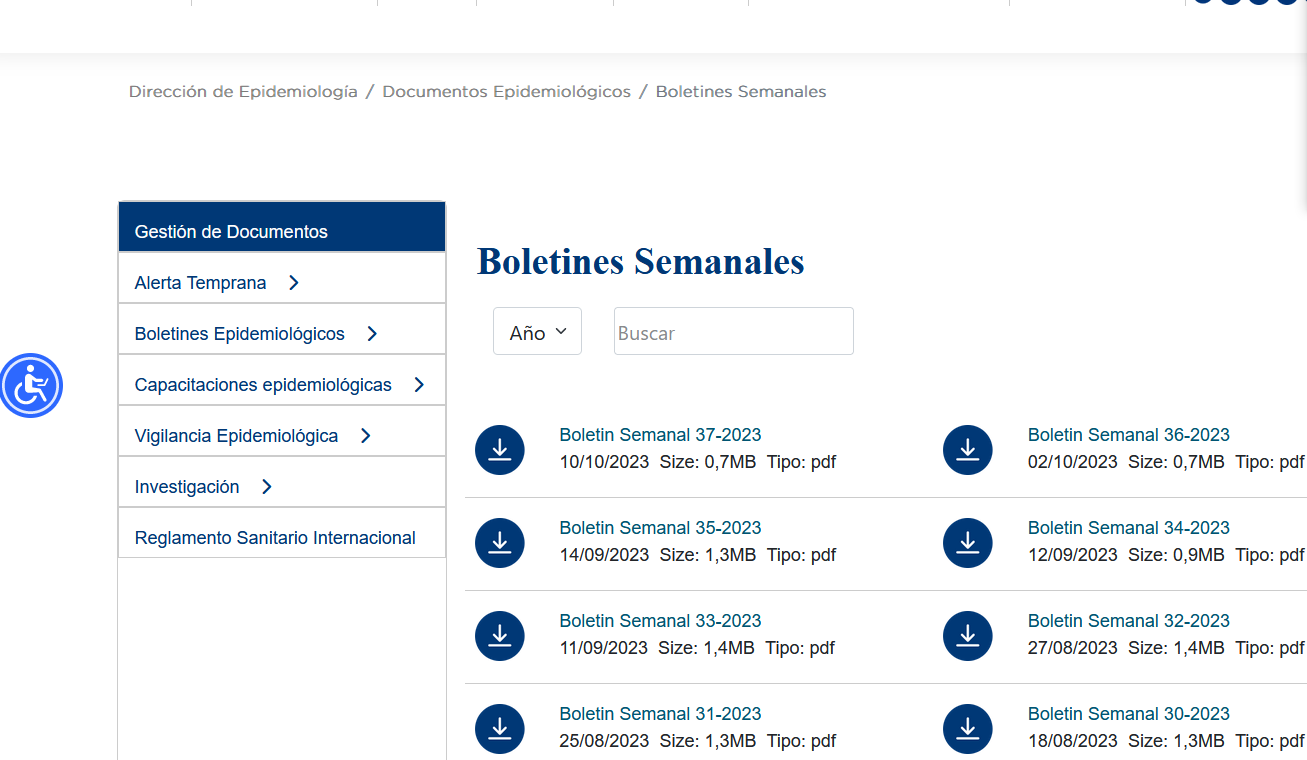Screen dimensions: 1307x760
Task: Open Reglamento Sanitario Internacional menu item
Action: (x=275, y=538)
